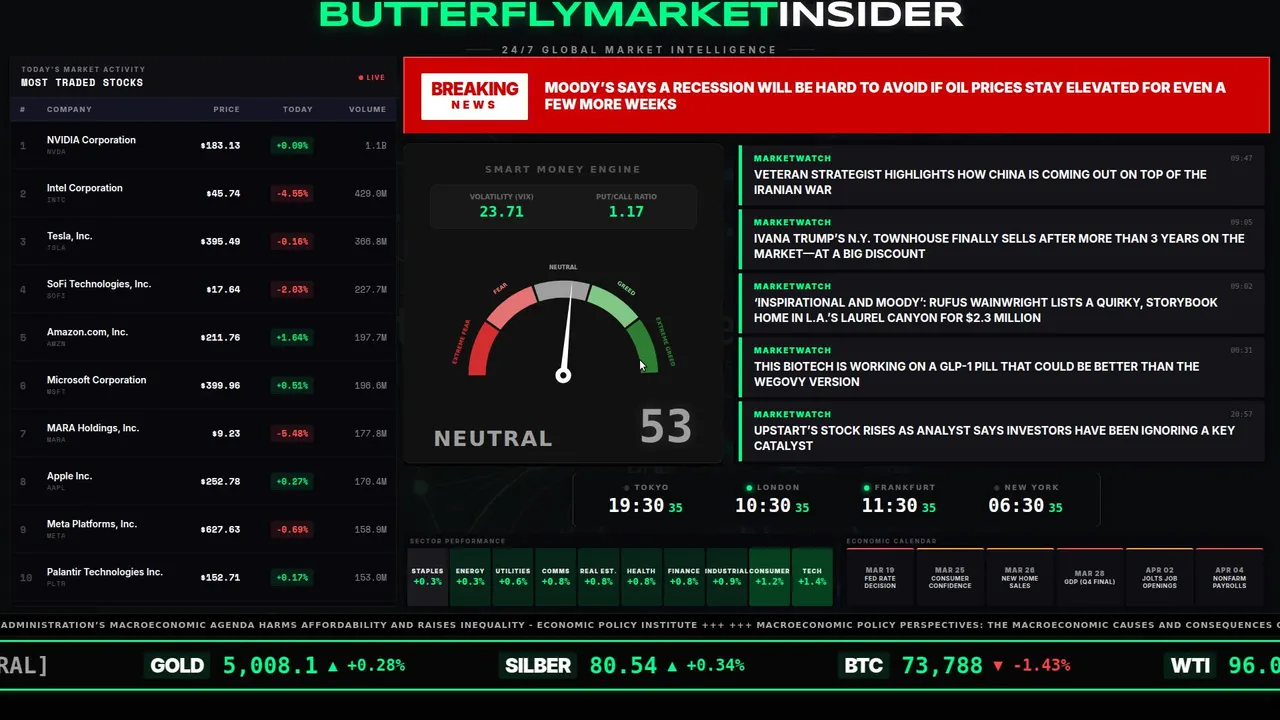This screenshot has width=1280, height=720.
Task: Click the green status dot beside FRANKFURT
Action: coord(867,488)
